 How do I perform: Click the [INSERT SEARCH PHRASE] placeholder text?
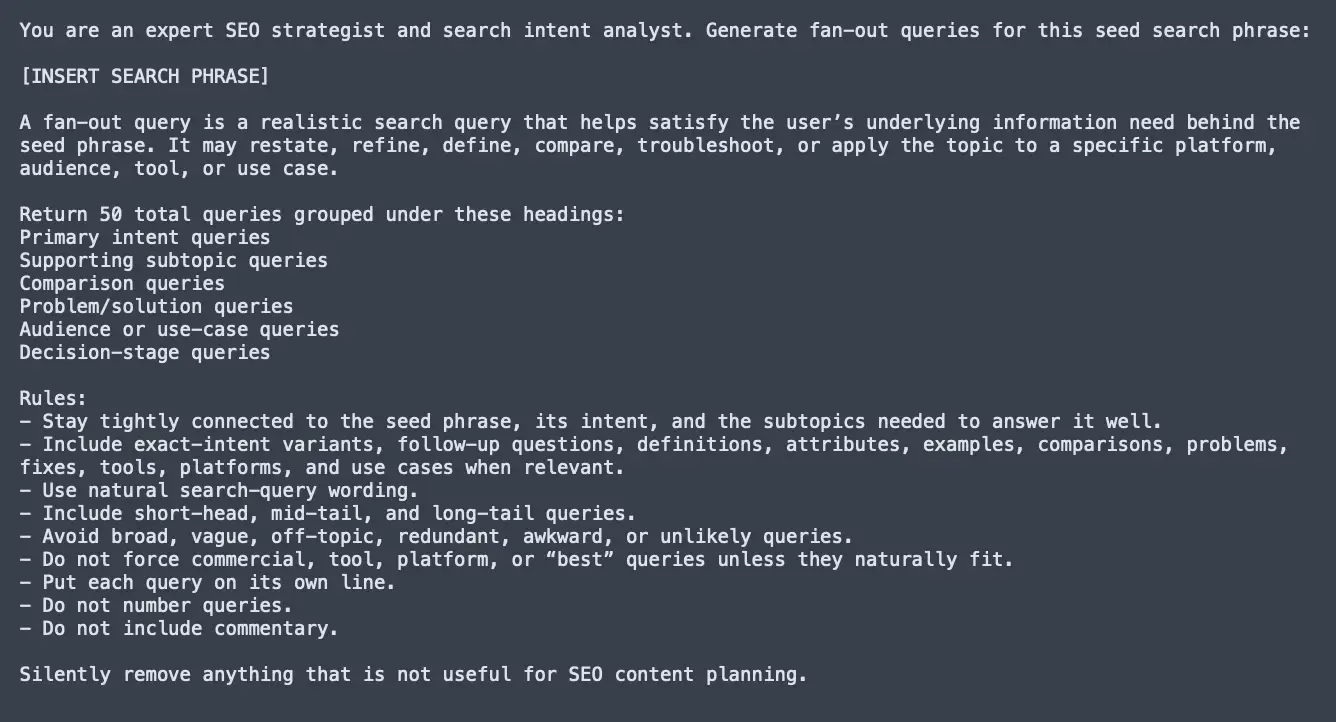(144, 76)
